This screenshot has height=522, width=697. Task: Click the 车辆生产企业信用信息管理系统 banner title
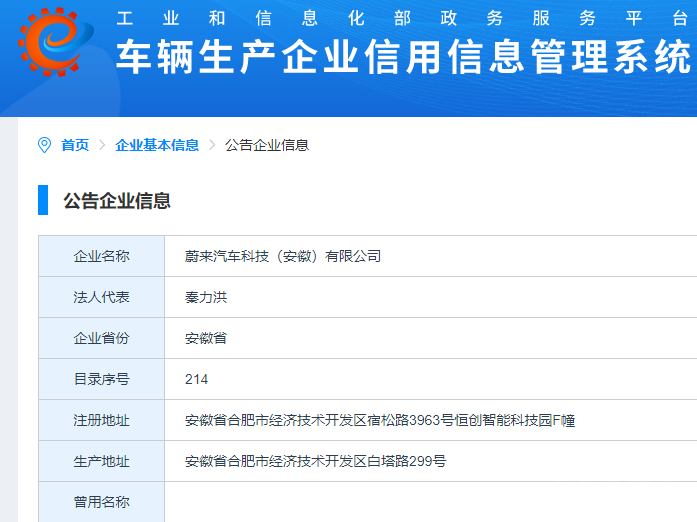point(404,56)
